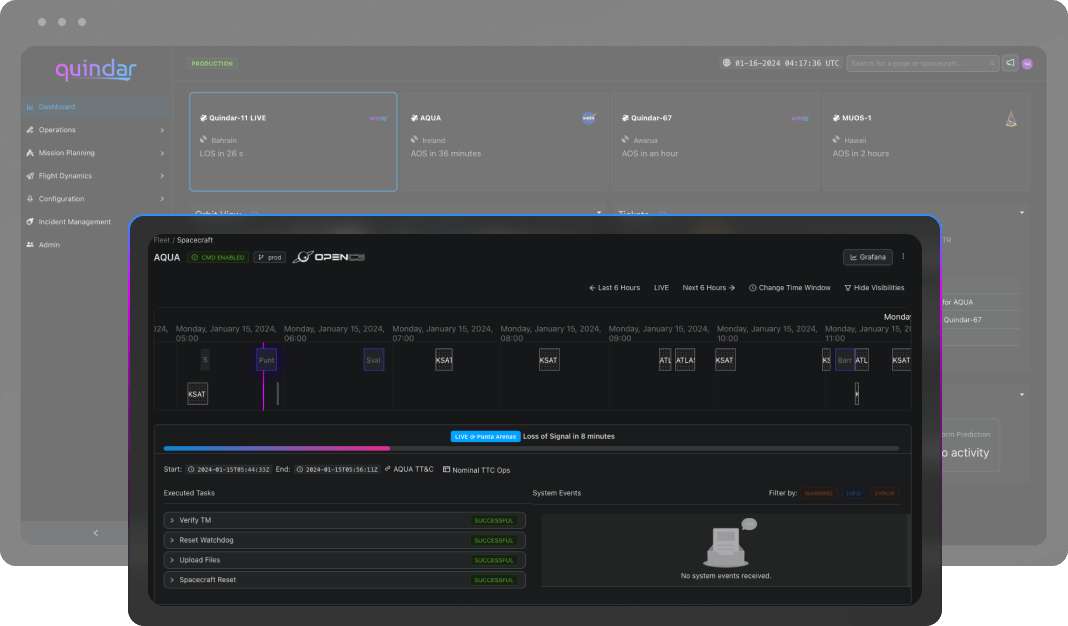Expand the Mission Planning chevron
The height and width of the screenshot is (626, 1068).
tap(162, 153)
